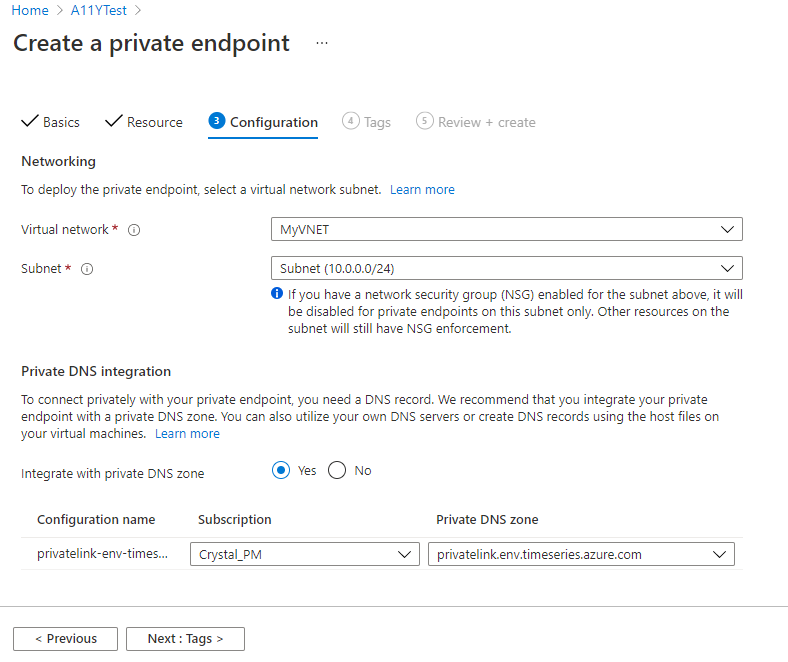This screenshot has height=662, width=788.
Task: Open the ellipsis more options menu
Action: click(321, 44)
